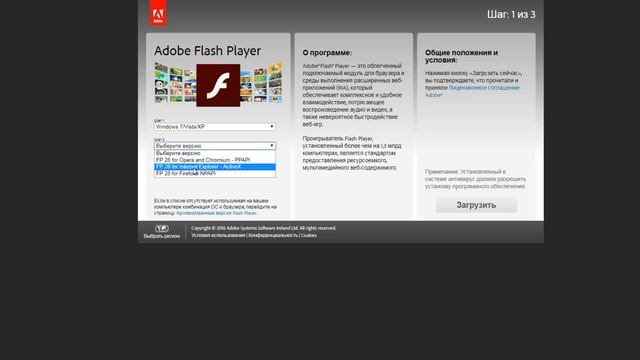
Task: Select the Выберите версию placeholder option in list
Action: tap(215, 153)
